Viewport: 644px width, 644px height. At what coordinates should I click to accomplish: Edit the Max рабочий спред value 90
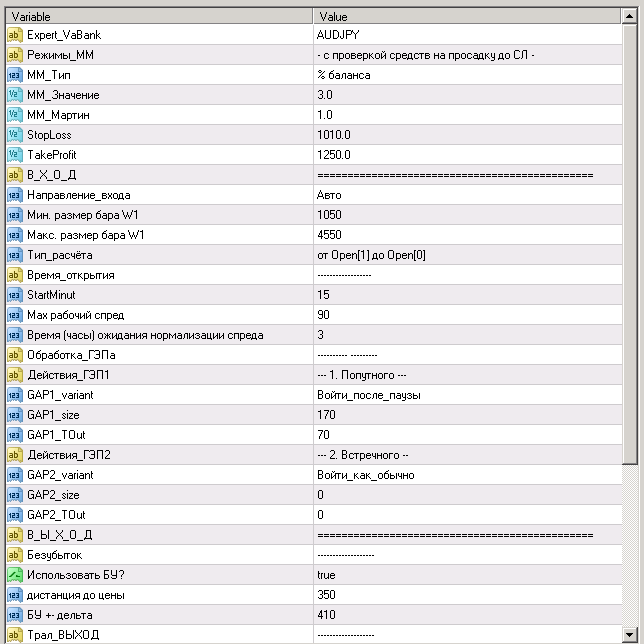tap(468, 315)
